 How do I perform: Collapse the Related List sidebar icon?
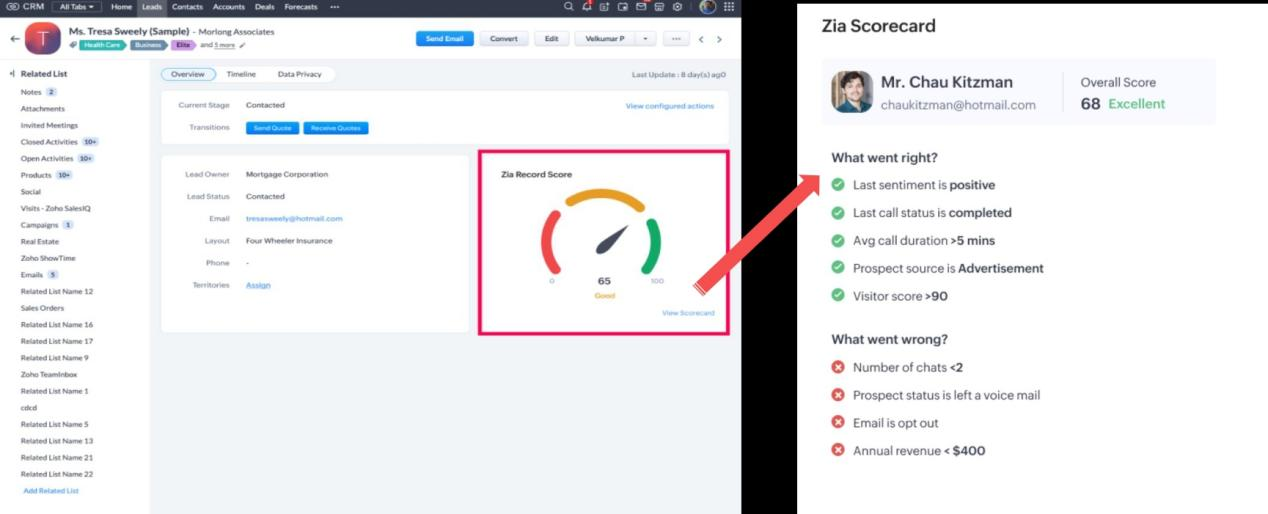(x=12, y=74)
